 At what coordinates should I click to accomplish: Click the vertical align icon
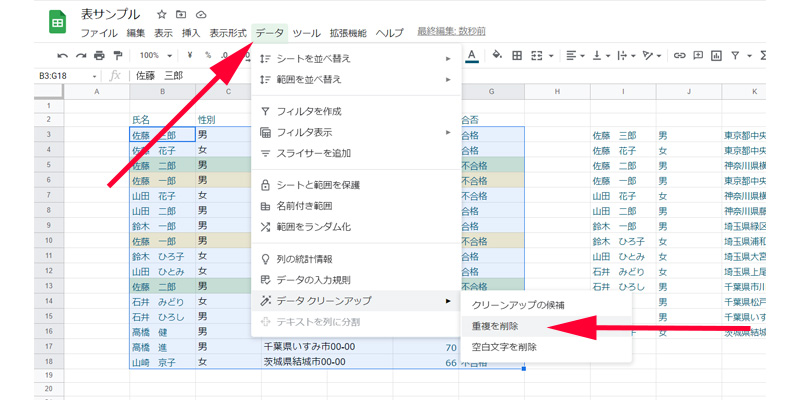tap(596, 55)
